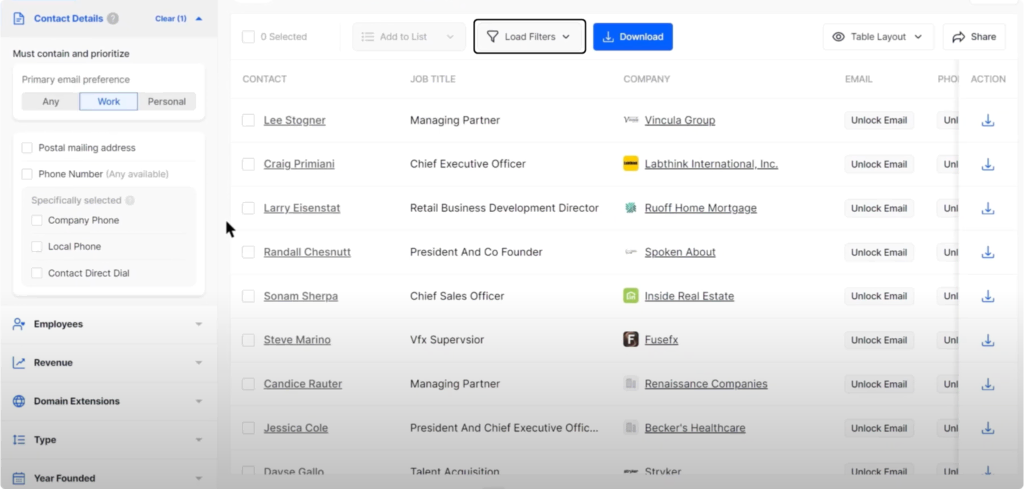This screenshot has height=489, width=1024.
Task: Open the Table Layout dropdown
Action: click(x=877, y=37)
